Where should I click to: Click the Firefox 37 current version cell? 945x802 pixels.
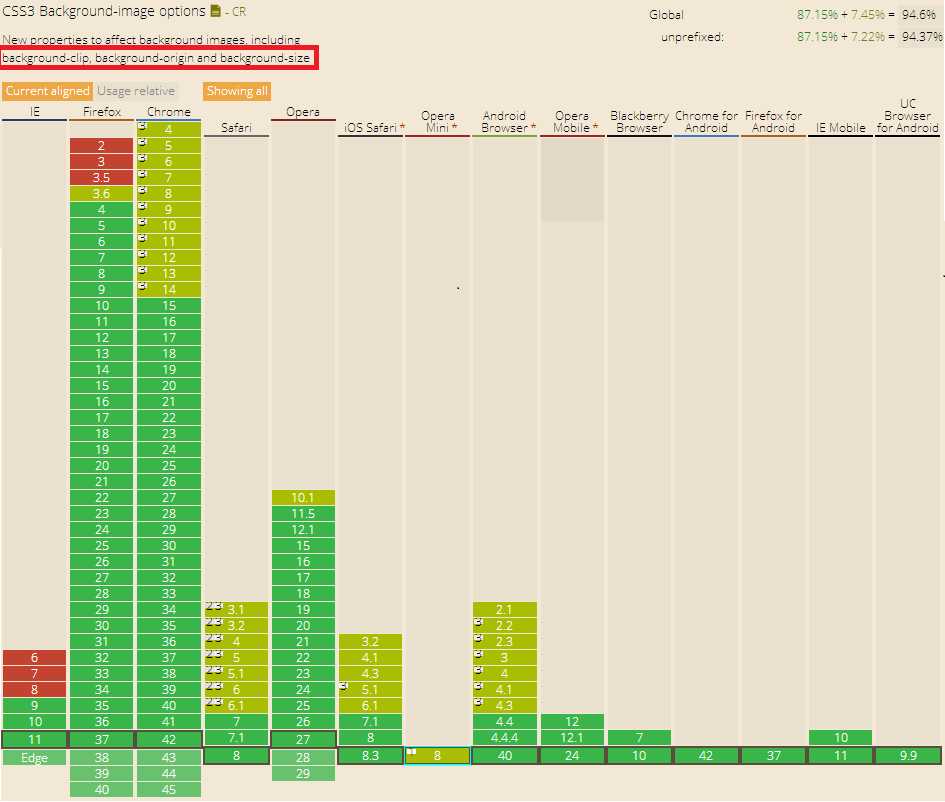click(101, 739)
